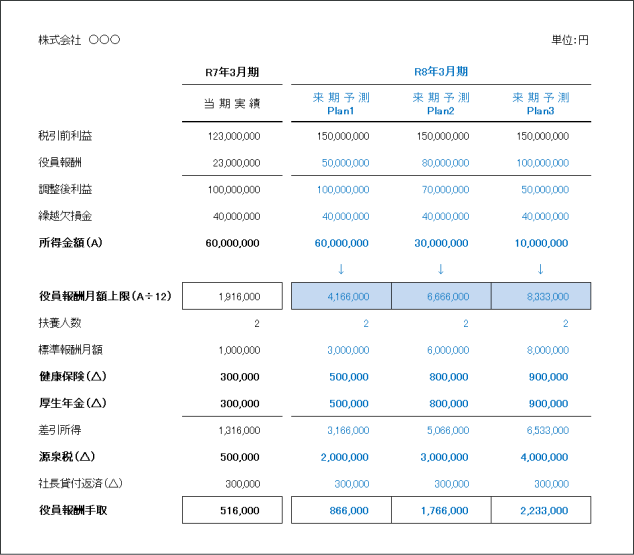Select the 税引前利益 value 123,000,000
This screenshot has height=555, width=634.
[234, 135]
